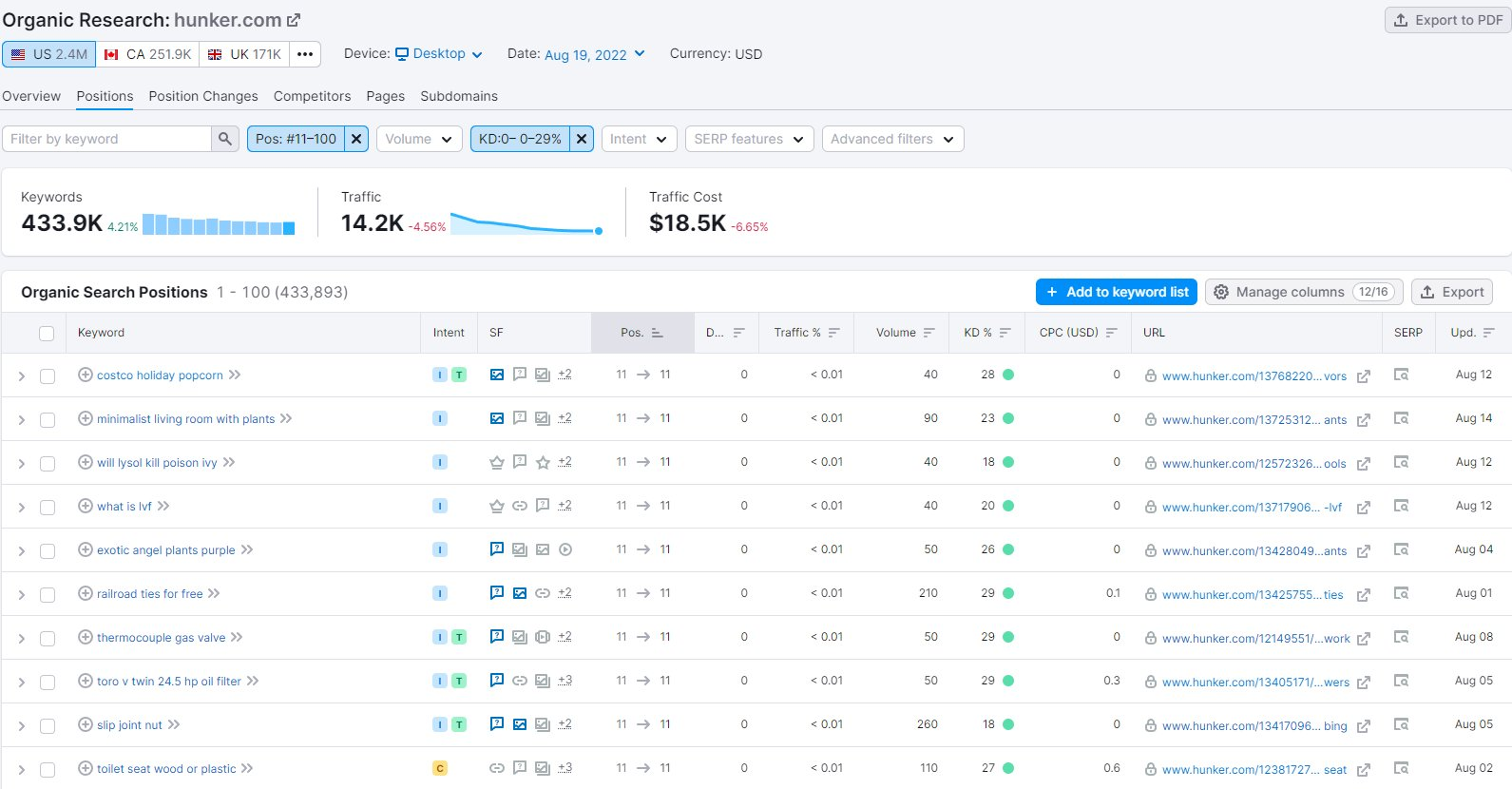The image size is (1512, 789).
Task: Remove the KD 0-29% filter
Action: pyautogui.click(x=582, y=139)
